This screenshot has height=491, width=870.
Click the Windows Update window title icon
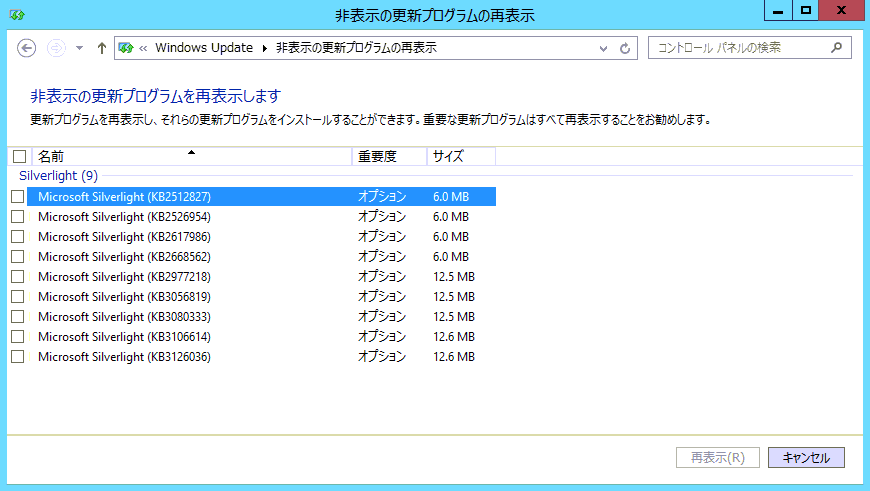click(x=17, y=14)
